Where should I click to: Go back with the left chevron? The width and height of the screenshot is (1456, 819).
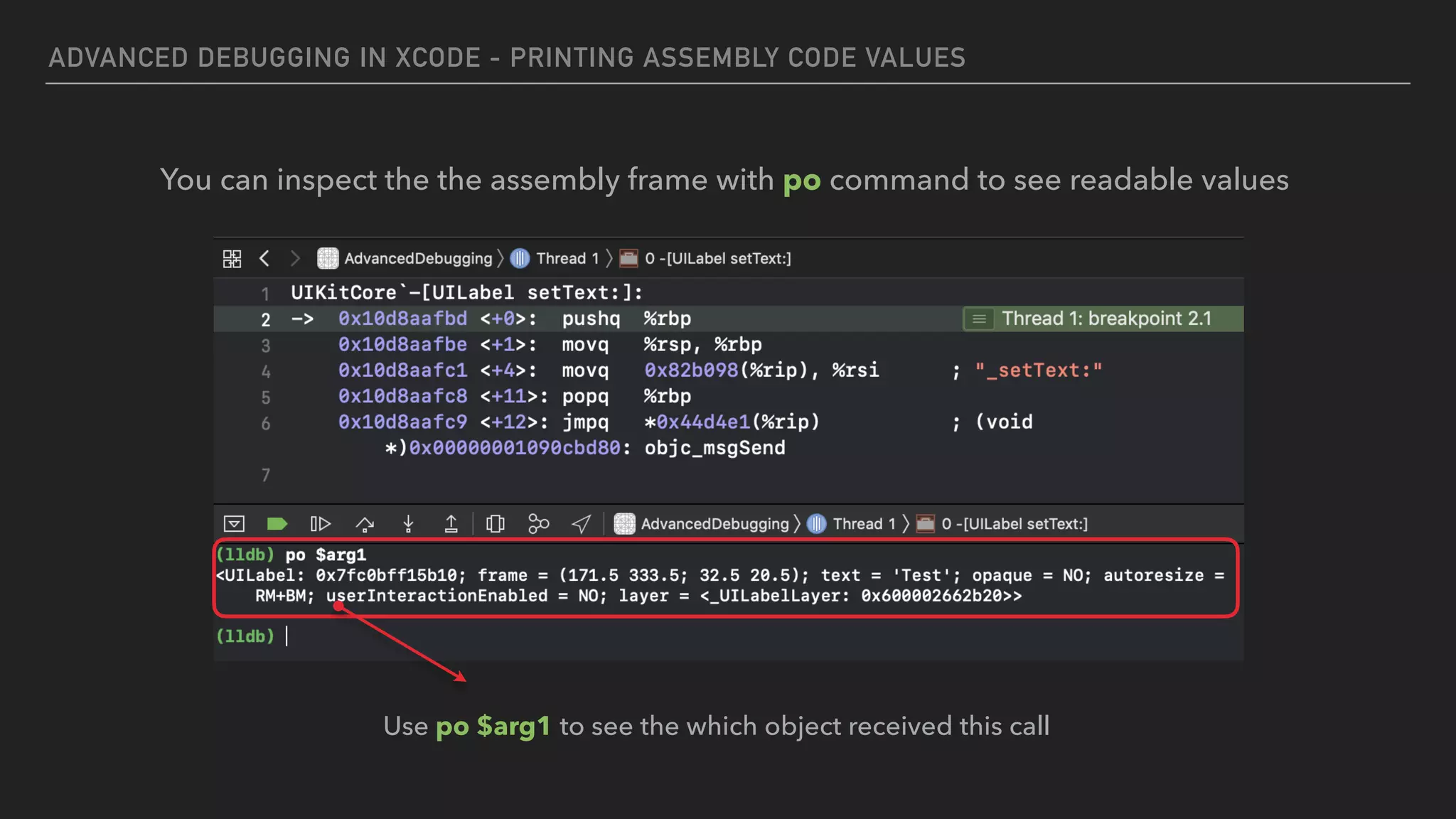coord(264,258)
